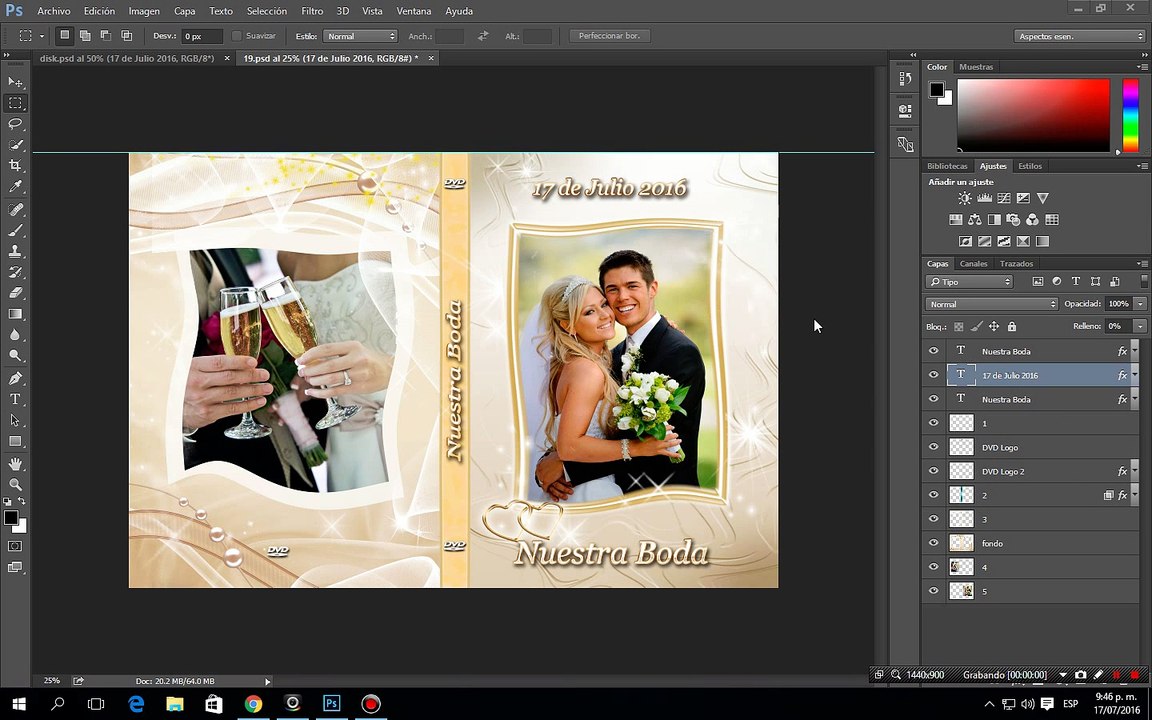Select the Crop tool
This screenshot has height=720, width=1152.
tap(15, 165)
